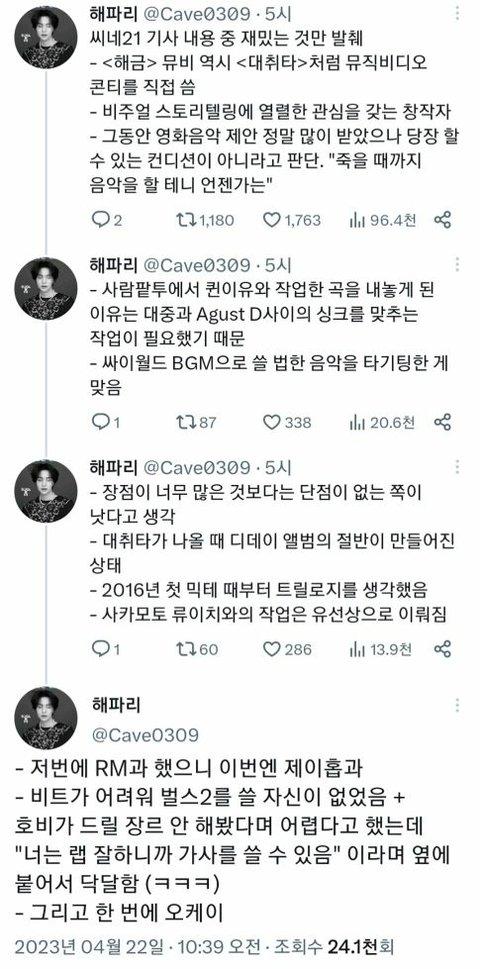Open more options on the final tweet
This screenshot has height=969, width=480.
pos(457,705)
